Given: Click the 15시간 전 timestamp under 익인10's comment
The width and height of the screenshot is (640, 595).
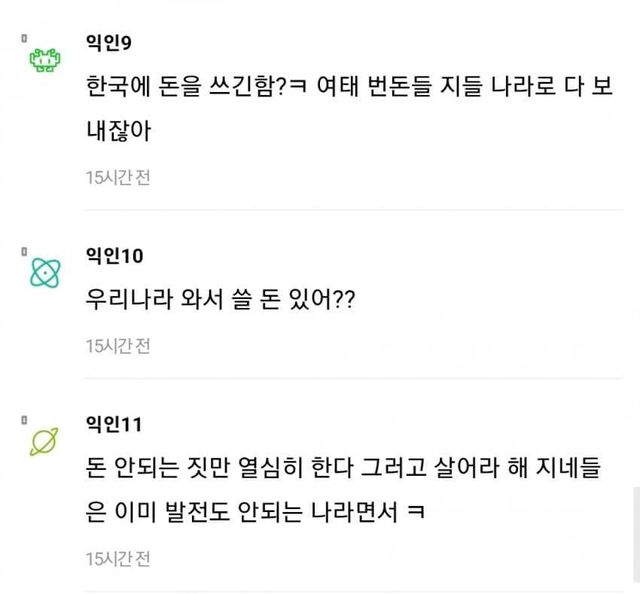Looking at the screenshot, I should point(118,345).
